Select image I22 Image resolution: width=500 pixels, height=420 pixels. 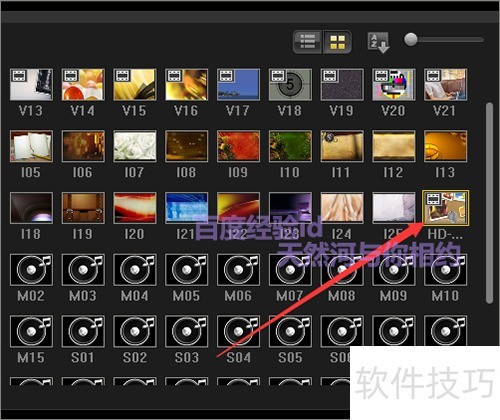pyautogui.click(x=238, y=208)
